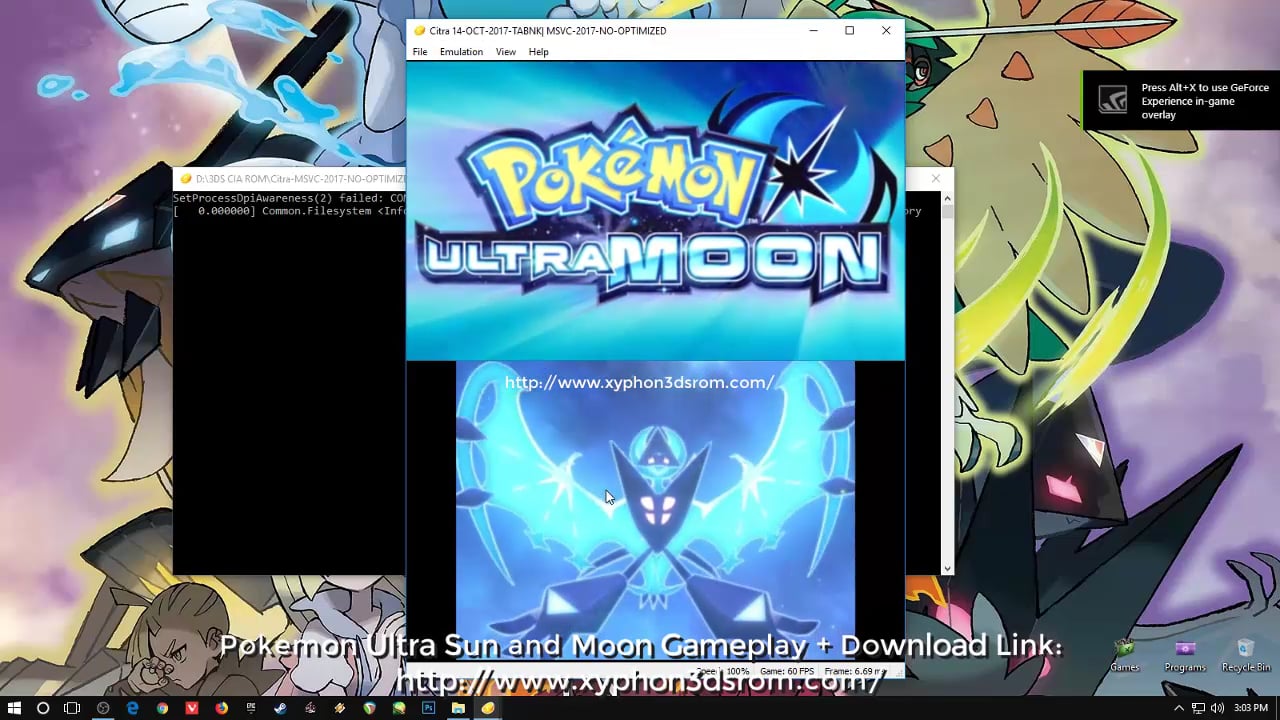Open the Help menu in Citra
The image size is (1280, 720).
pos(539,52)
